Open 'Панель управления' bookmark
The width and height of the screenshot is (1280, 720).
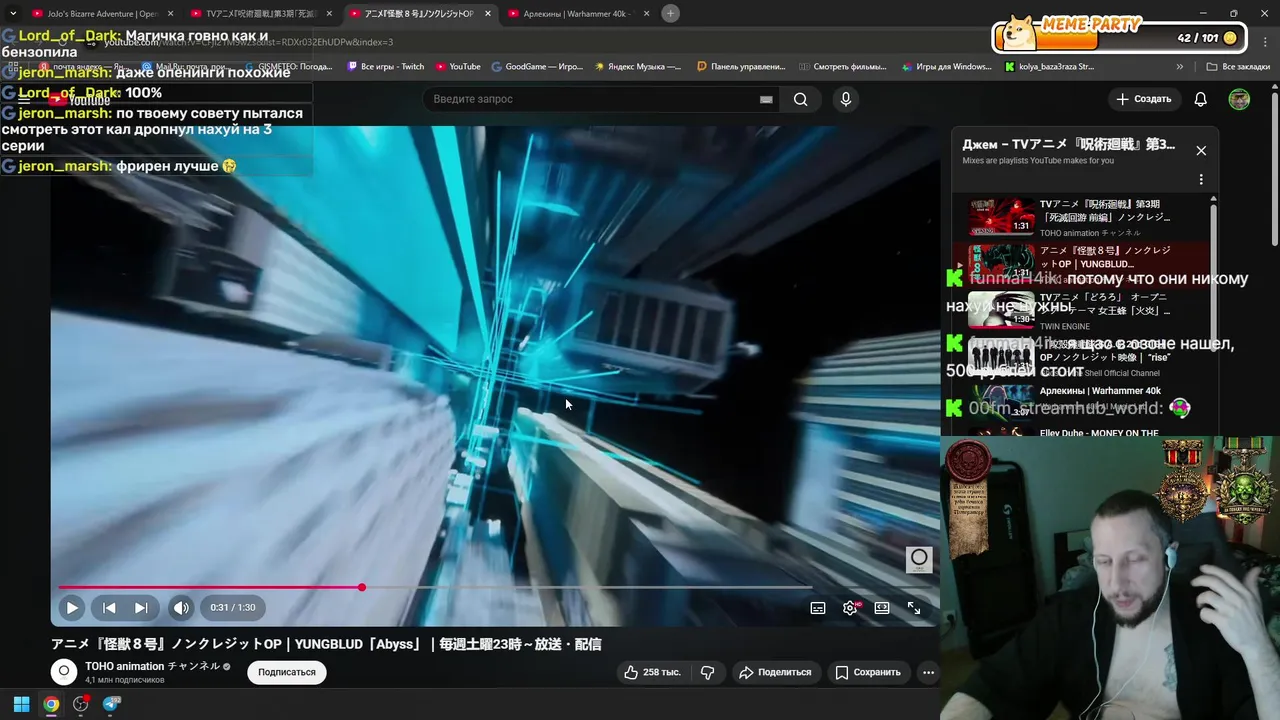(741, 67)
